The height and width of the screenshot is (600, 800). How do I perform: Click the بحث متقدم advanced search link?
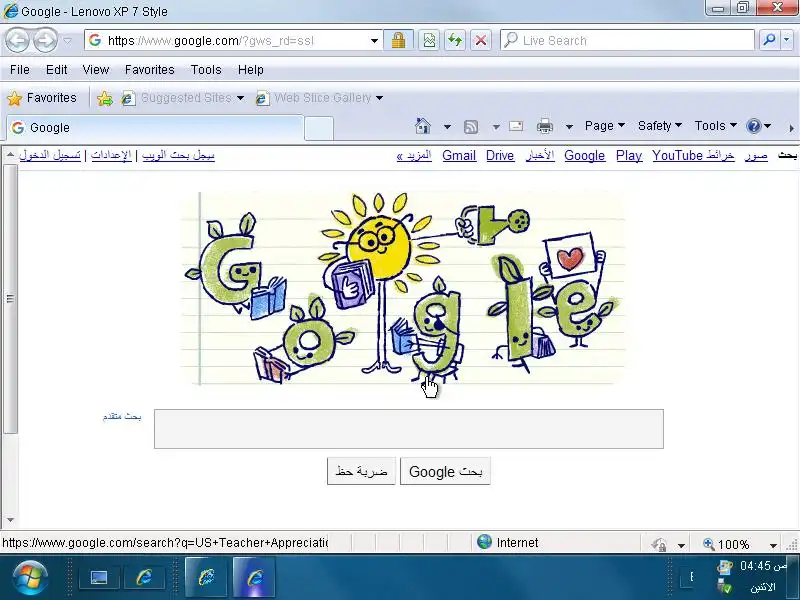(122, 417)
